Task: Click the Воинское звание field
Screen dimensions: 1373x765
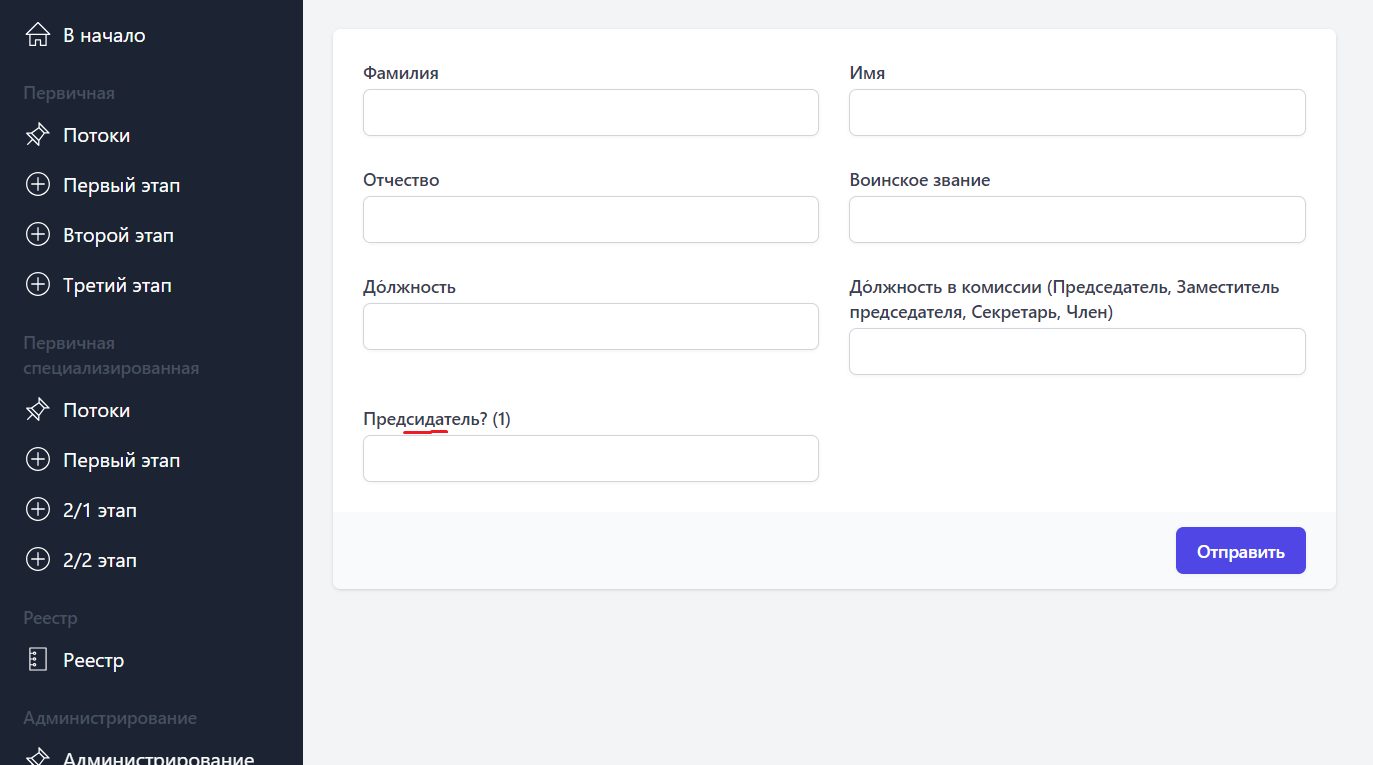Action: pyautogui.click(x=1076, y=220)
